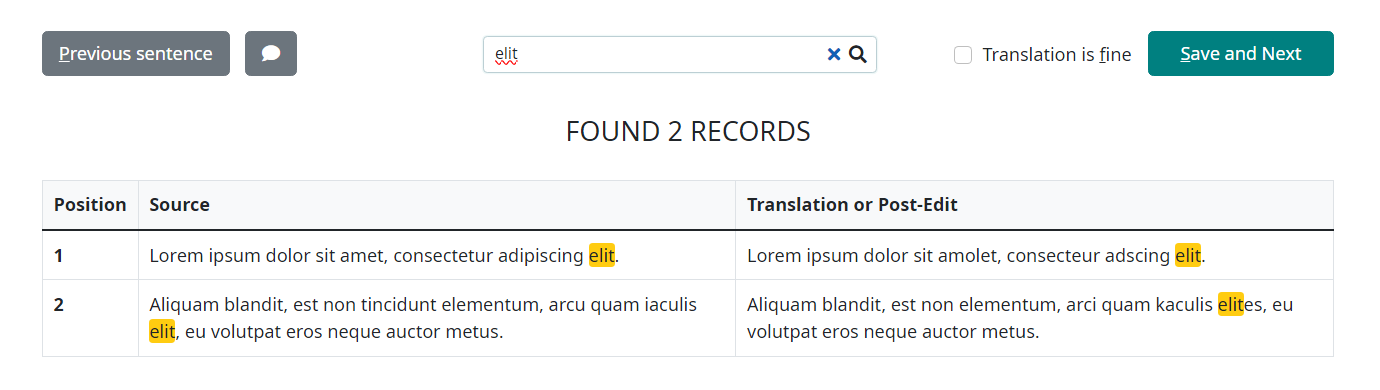Select the Position column header
This screenshot has width=1380, height=390.
click(x=90, y=205)
